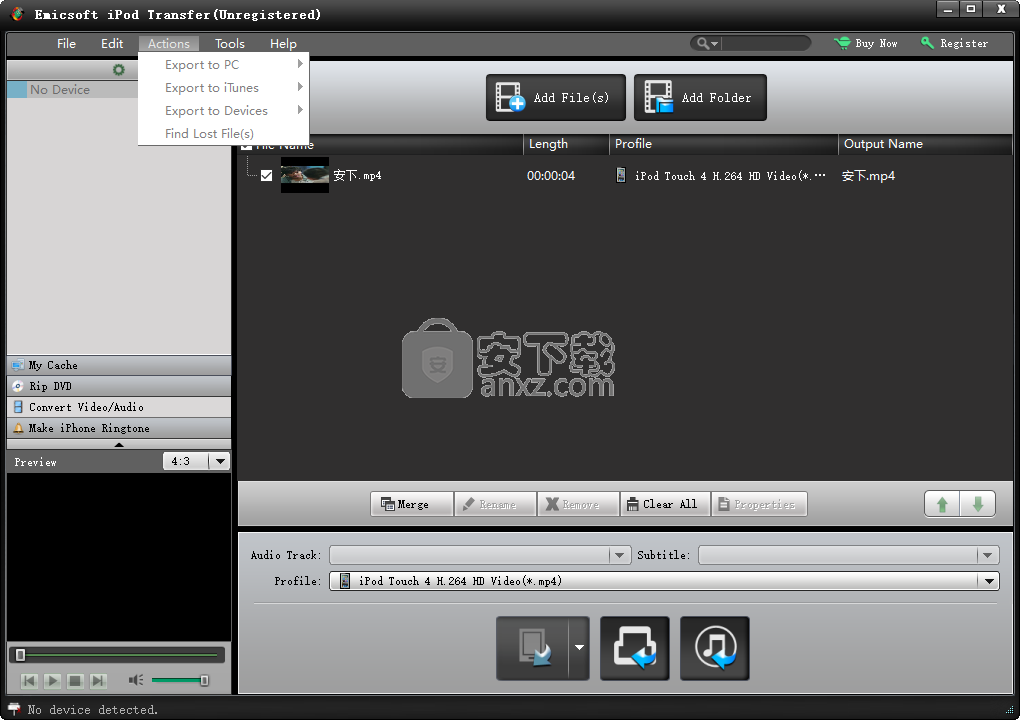Open the search options dropdown arrow
This screenshot has height=720, width=1020.
point(715,44)
